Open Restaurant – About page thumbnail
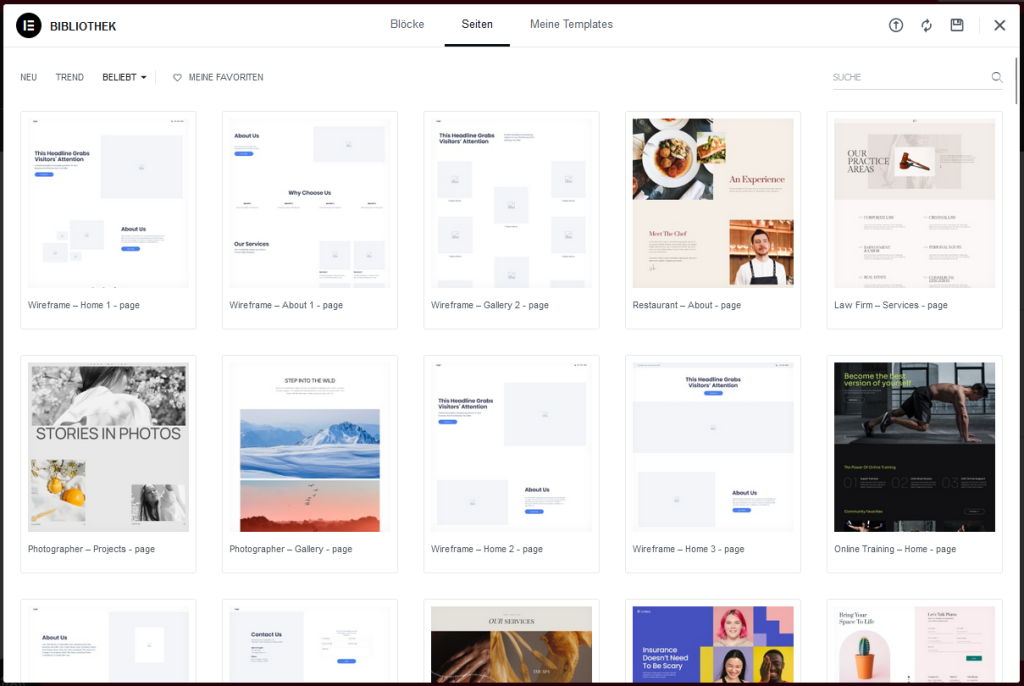This screenshot has width=1024, height=686. pyautogui.click(x=713, y=203)
